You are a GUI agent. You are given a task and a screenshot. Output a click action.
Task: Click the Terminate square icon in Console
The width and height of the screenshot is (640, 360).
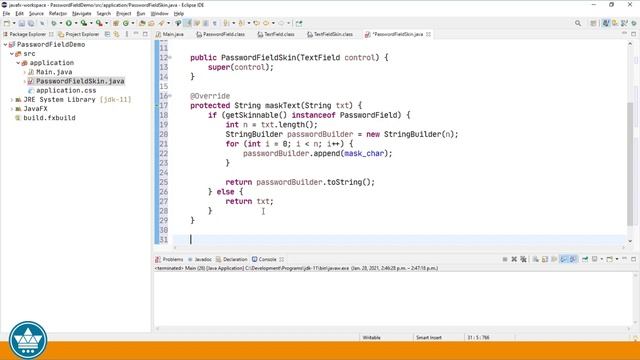coord(505,259)
